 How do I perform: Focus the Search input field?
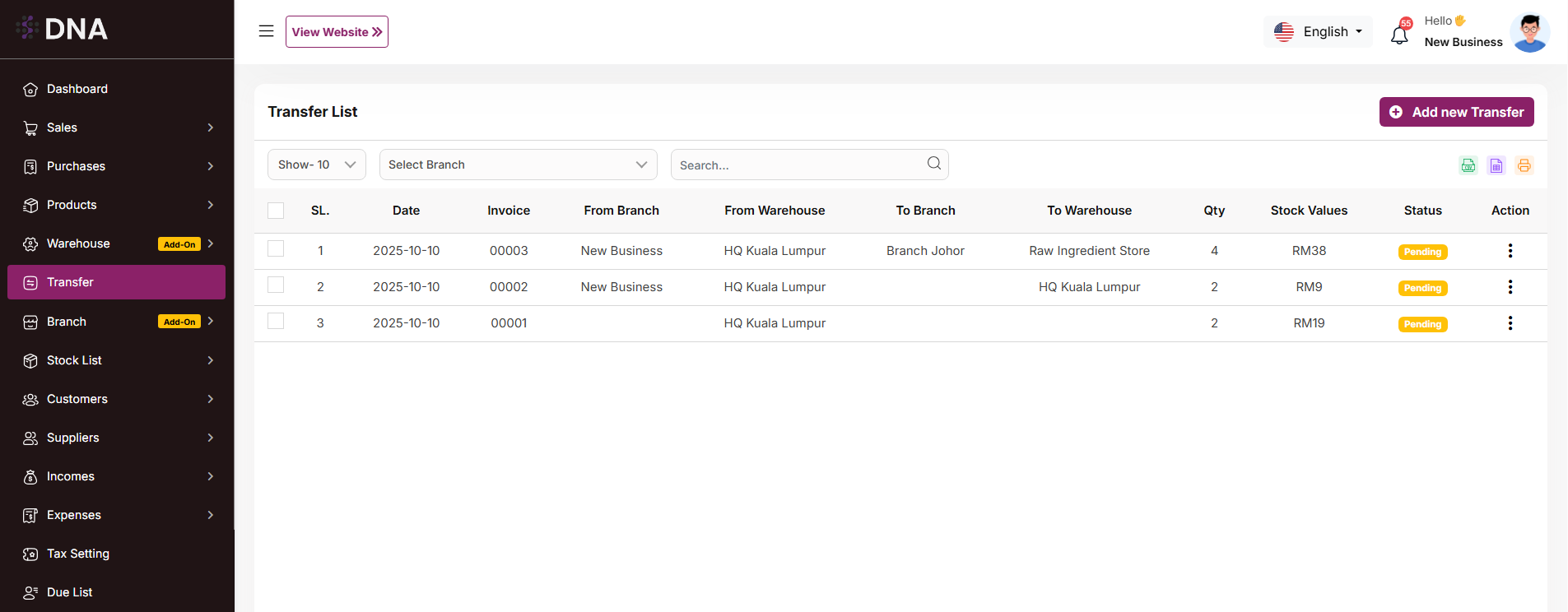(798, 165)
